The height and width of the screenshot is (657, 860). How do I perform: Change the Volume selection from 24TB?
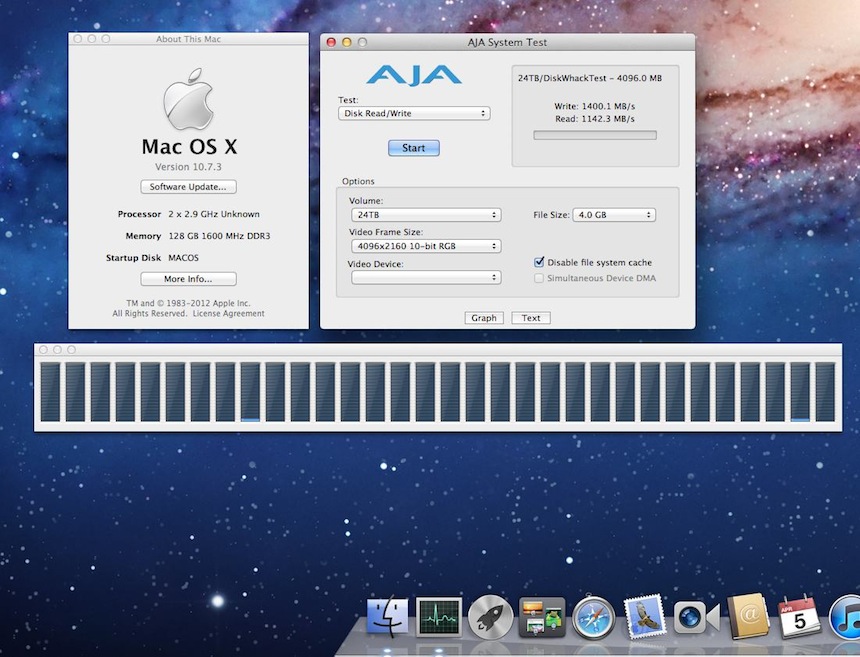point(425,214)
